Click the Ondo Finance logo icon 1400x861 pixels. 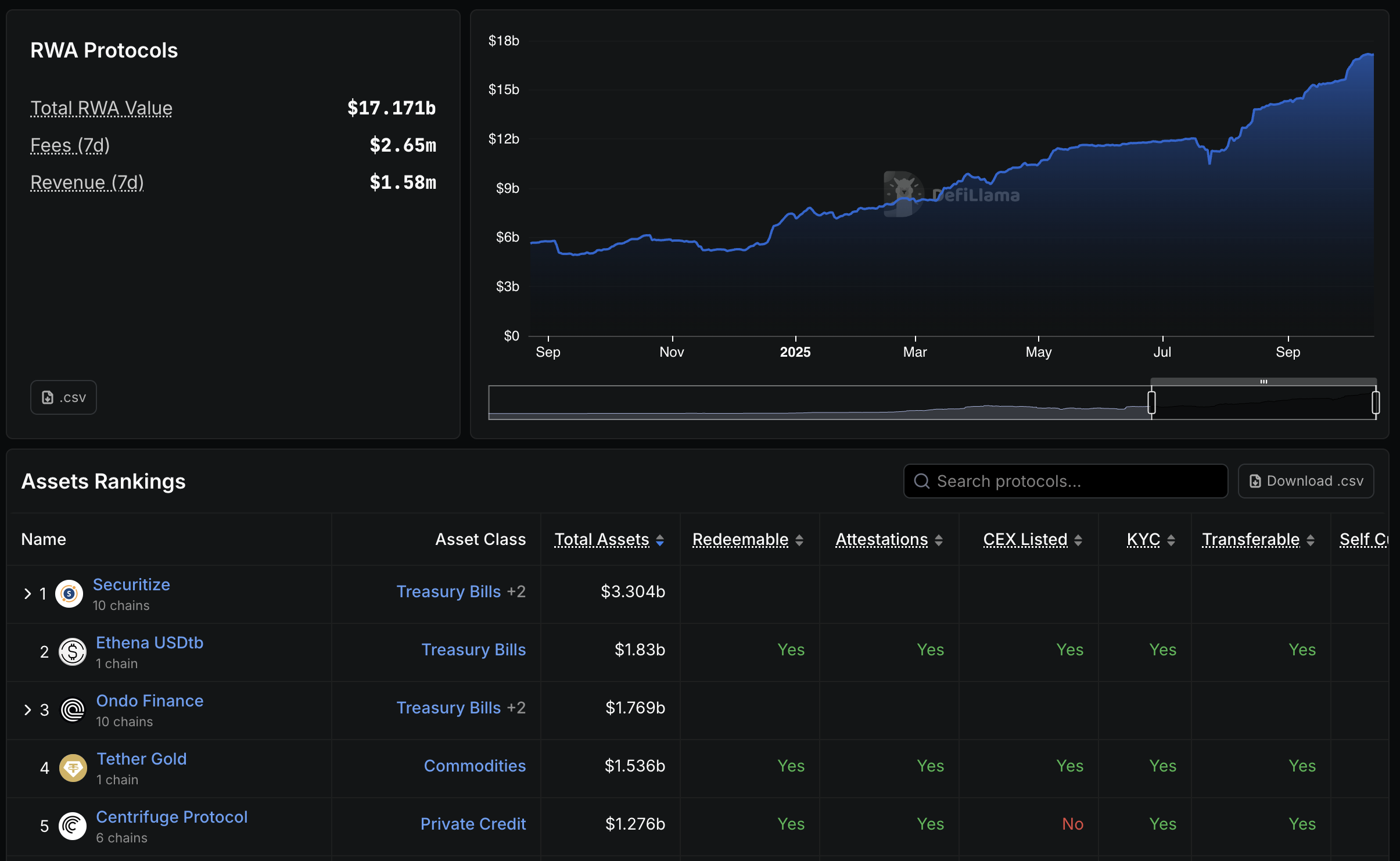tap(73, 709)
